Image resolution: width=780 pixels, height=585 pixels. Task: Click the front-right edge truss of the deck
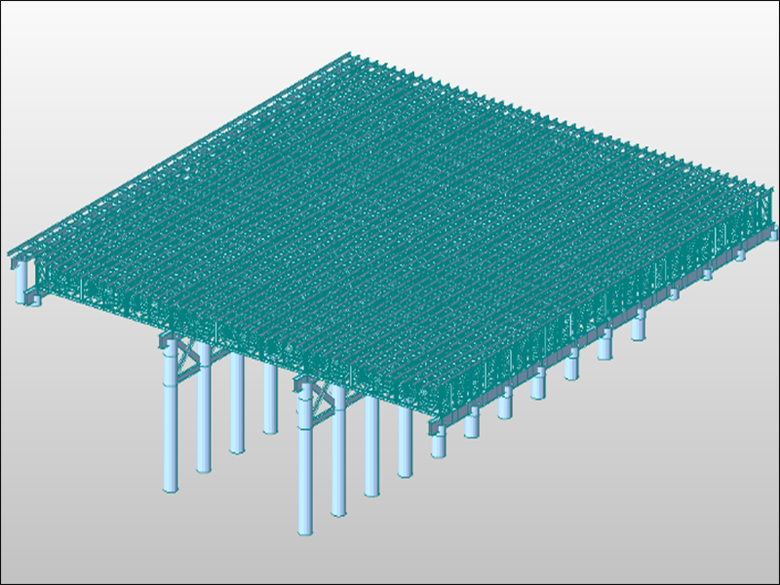(x=600, y=320)
